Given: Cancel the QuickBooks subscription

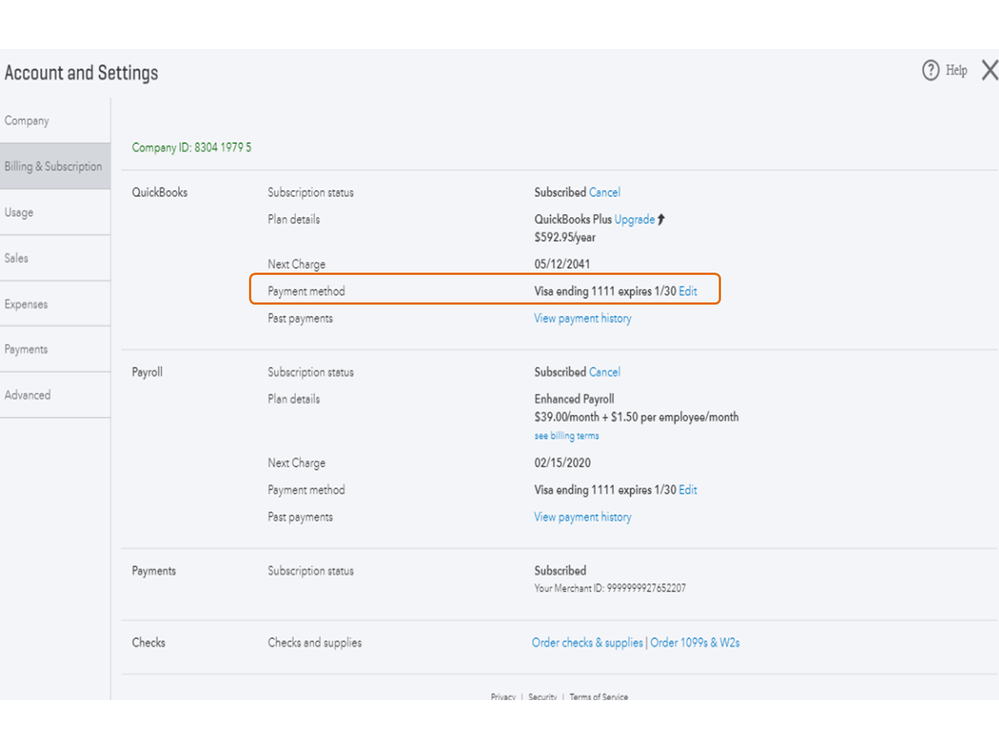Looking at the screenshot, I should [604, 192].
